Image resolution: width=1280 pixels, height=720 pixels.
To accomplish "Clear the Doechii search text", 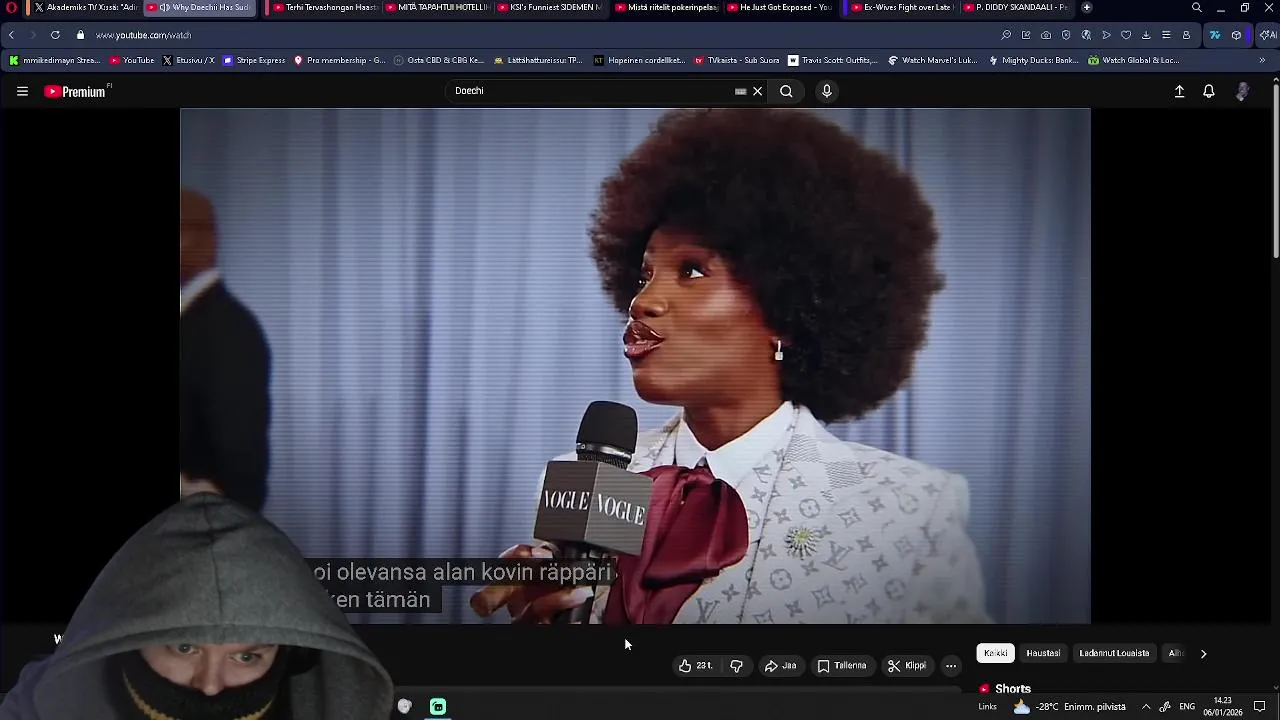I will click(x=757, y=91).
